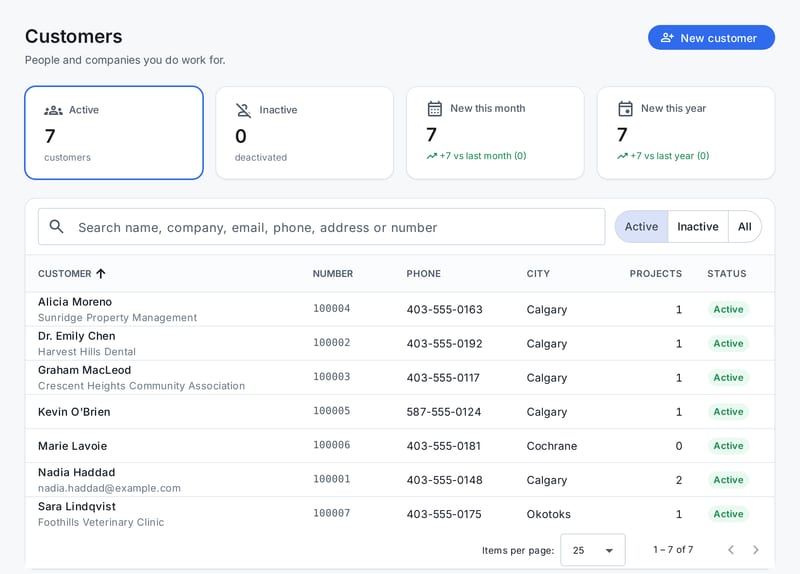Open the Inactive deactivated summary card
Image resolution: width=800 pixels, height=574 pixels.
pyautogui.click(x=305, y=133)
